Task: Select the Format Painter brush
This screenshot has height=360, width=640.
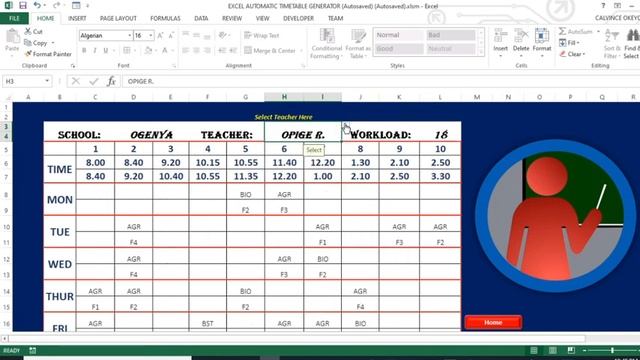Action: [x=28, y=54]
